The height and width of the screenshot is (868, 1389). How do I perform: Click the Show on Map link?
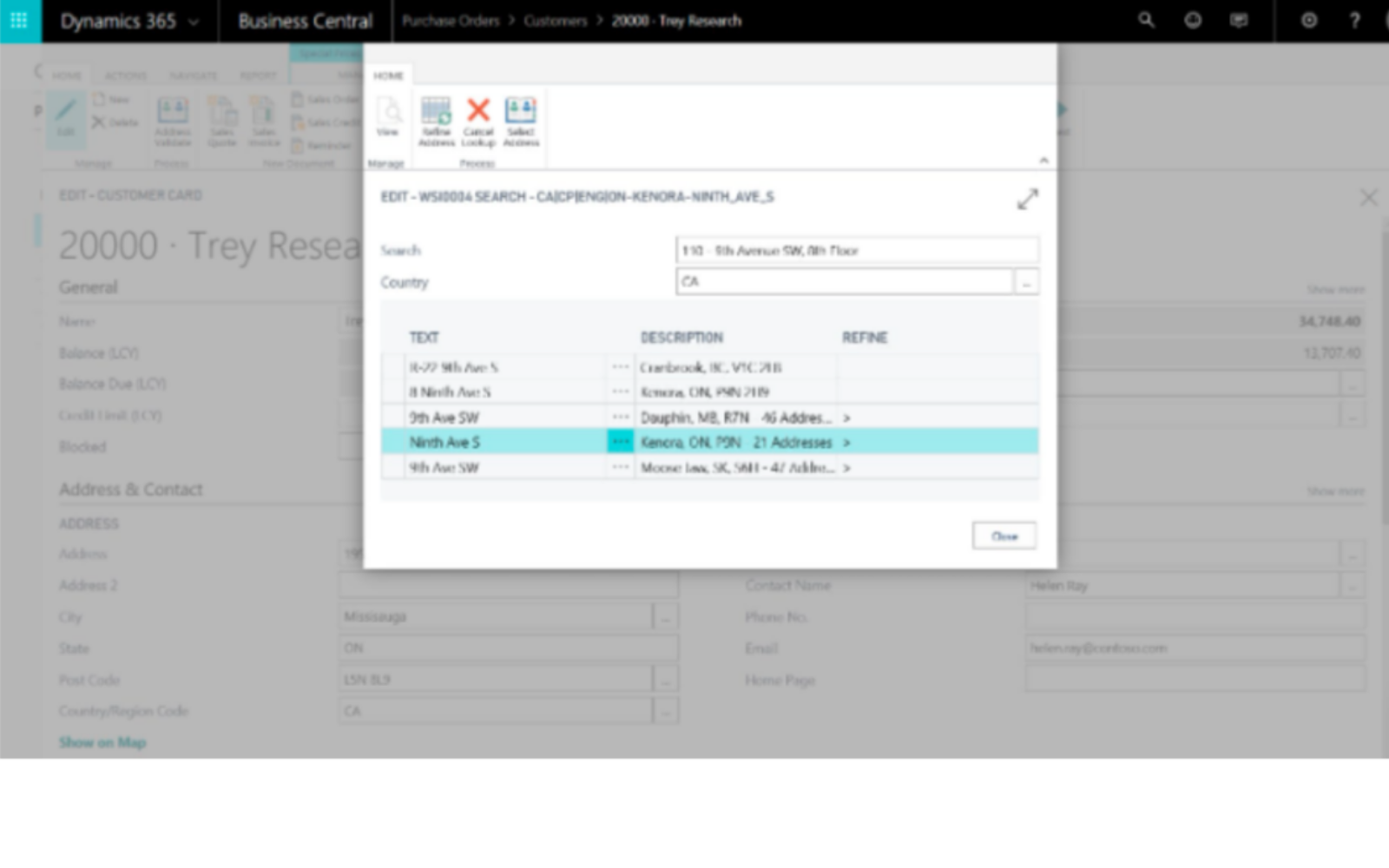tap(102, 742)
